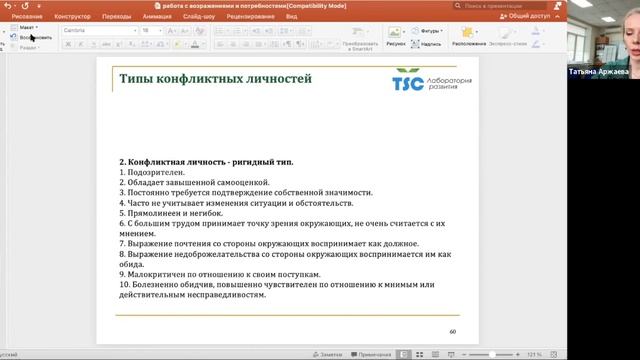This screenshot has width=640, height=360.
Task: Open the Фигуры shapes gallery
Action: [427, 31]
